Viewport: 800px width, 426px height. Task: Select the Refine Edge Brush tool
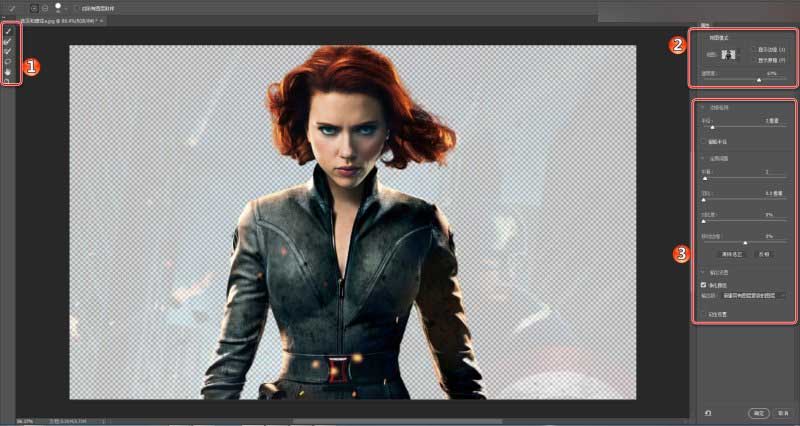point(8,41)
